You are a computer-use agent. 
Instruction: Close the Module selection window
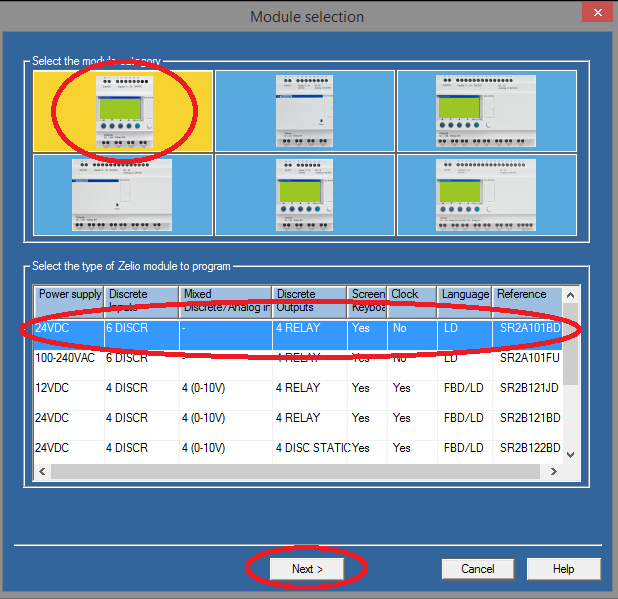[x=598, y=13]
